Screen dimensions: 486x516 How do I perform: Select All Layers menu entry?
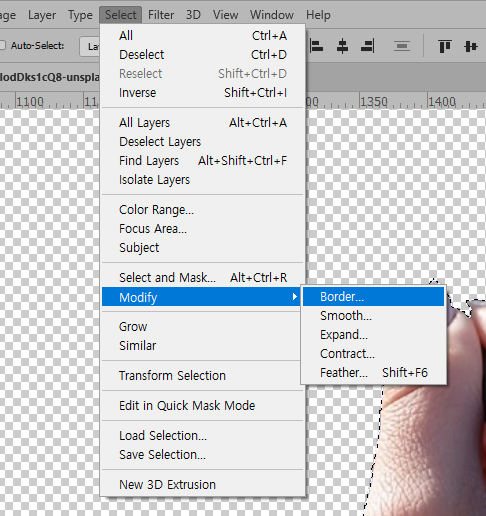click(x=203, y=123)
